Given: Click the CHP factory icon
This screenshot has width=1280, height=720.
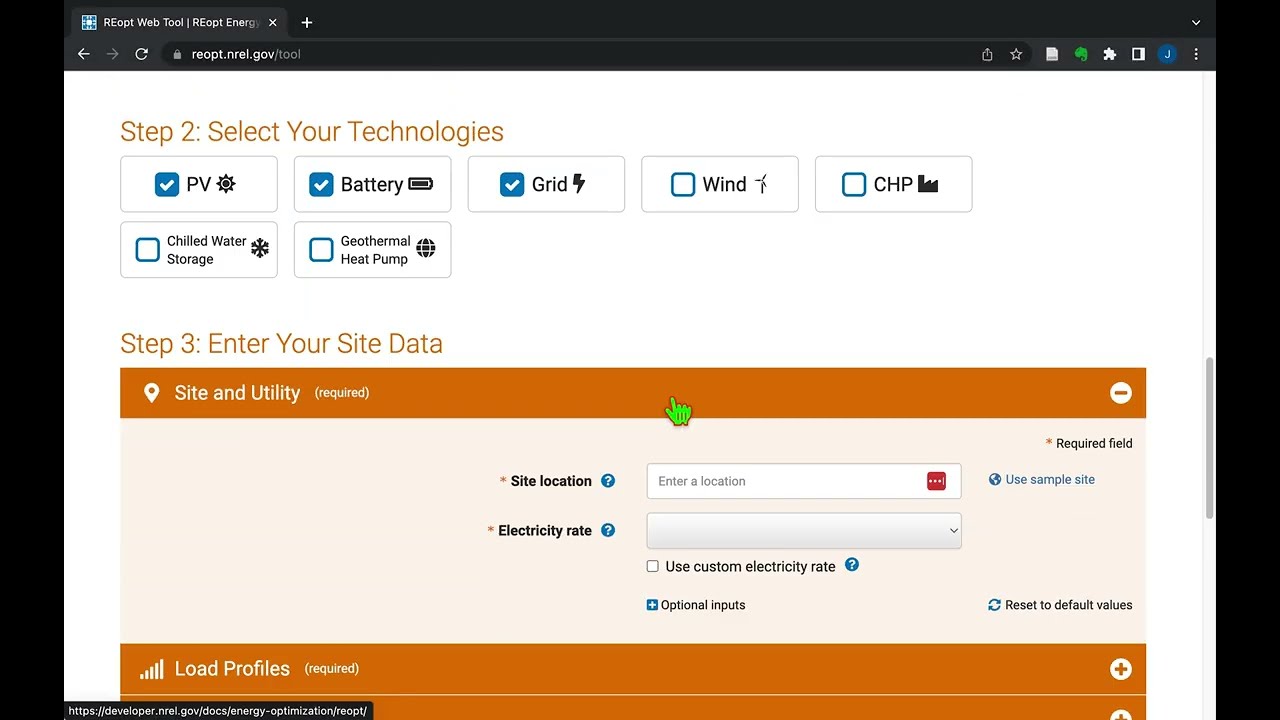Looking at the screenshot, I should coord(928,184).
